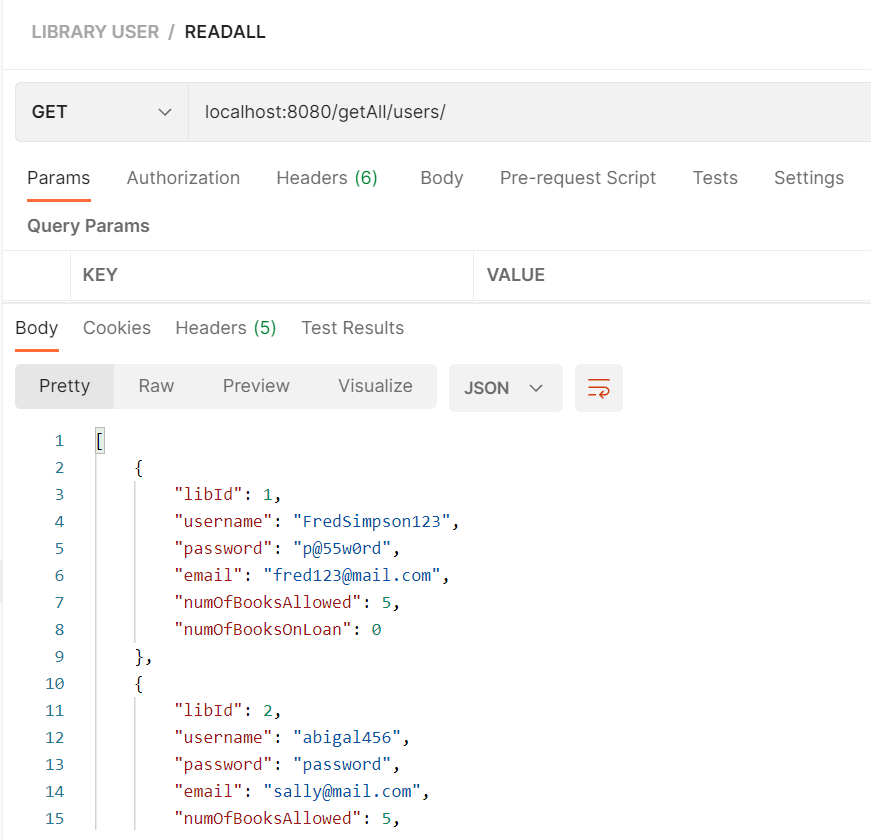Screen dimensions: 871x840
Task: Click the "numOfBooksAllowed" key on line 15
Action: (x=268, y=819)
